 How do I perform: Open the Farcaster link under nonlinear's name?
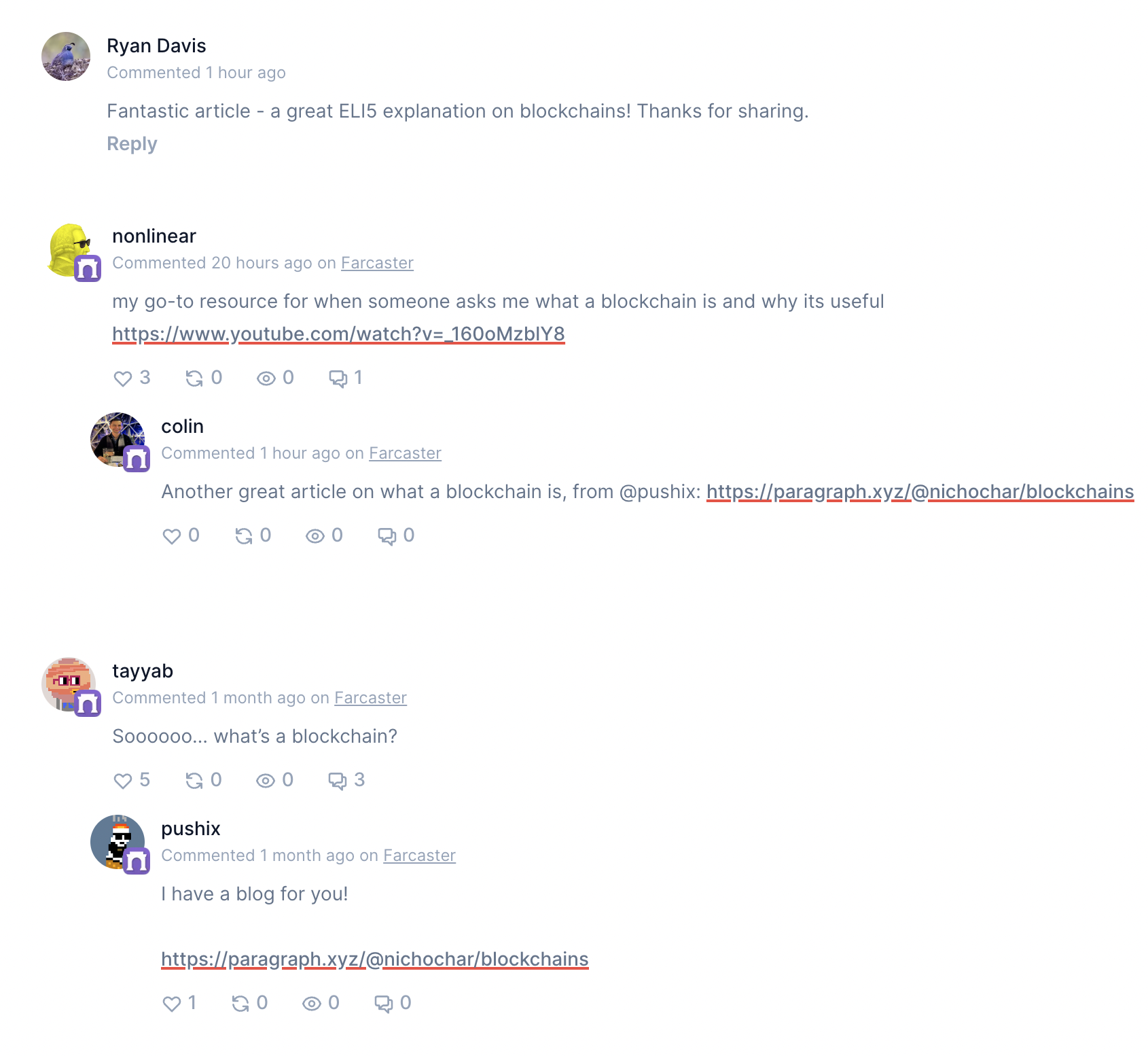pyautogui.click(x=377, y=263)
